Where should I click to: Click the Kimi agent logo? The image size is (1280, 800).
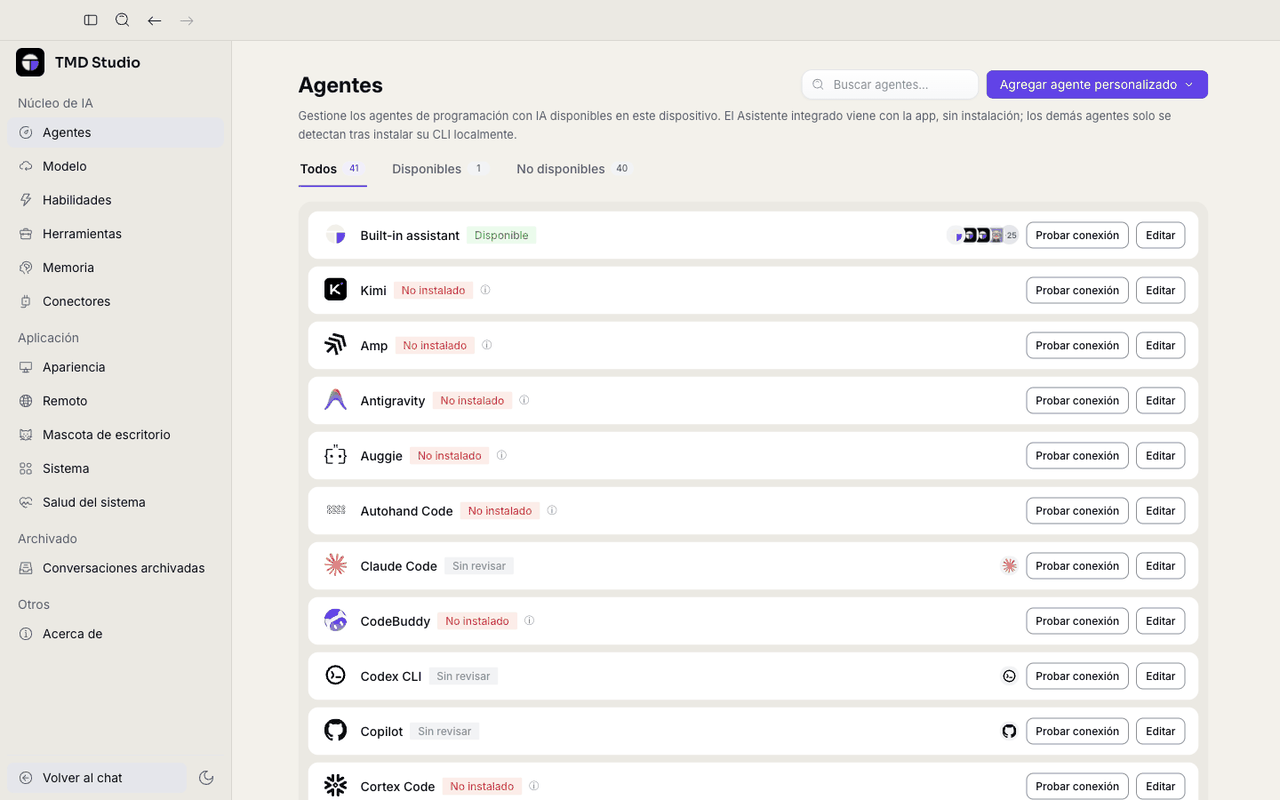tap(336, 290)
